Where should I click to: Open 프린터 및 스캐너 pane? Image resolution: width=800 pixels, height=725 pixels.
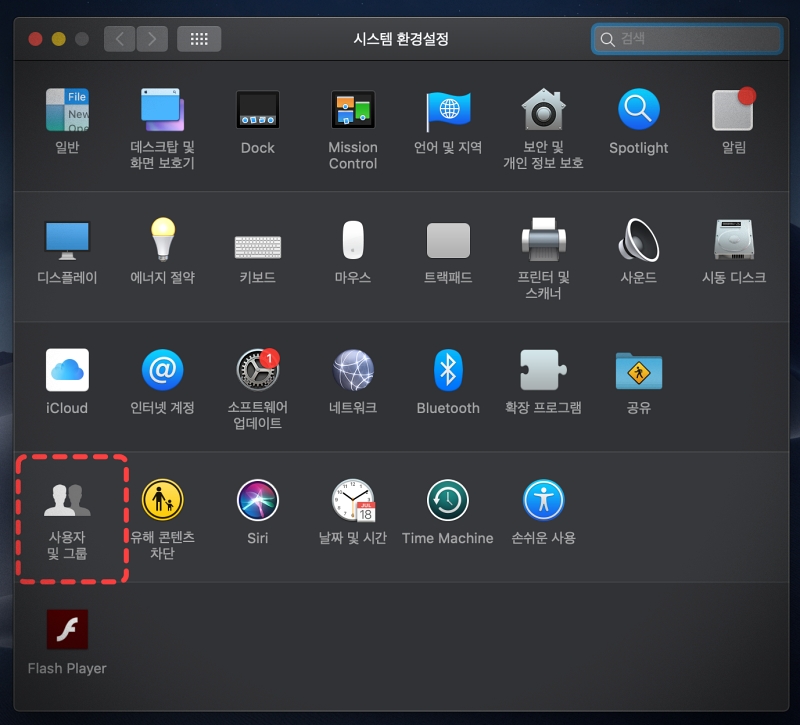click(x=543, y=239)
